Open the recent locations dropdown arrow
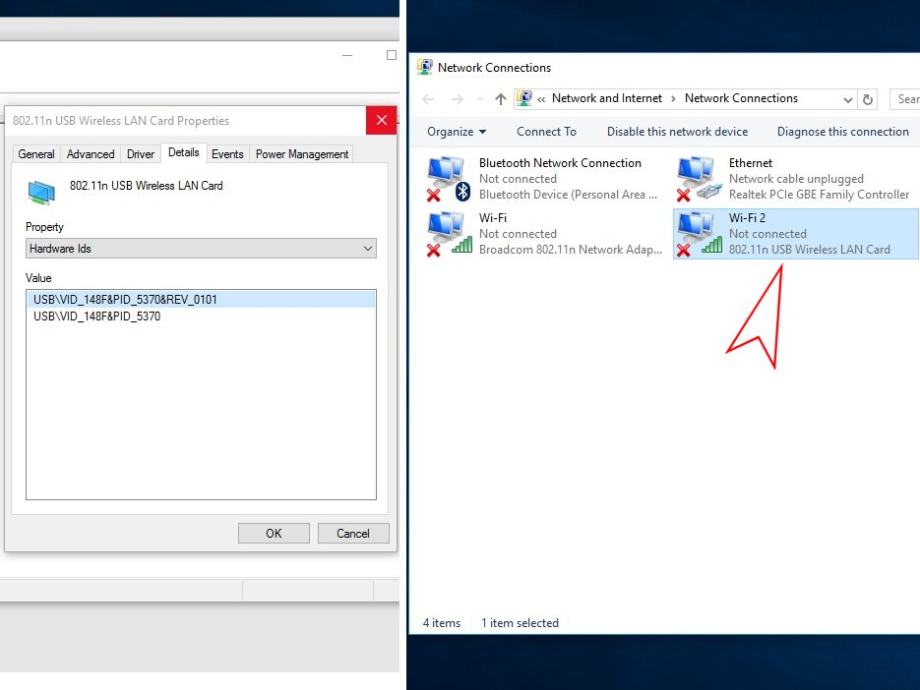 (x=479, y=99)
